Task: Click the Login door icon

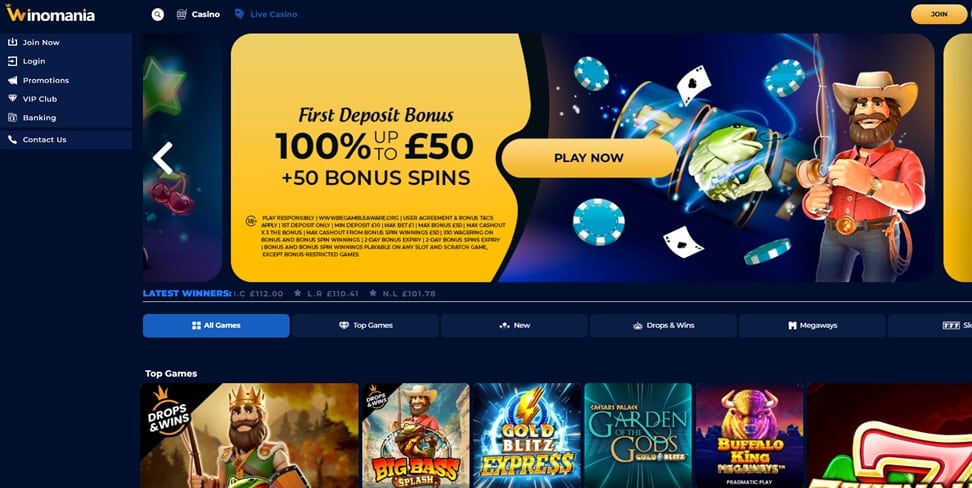Action: (12, 61)
